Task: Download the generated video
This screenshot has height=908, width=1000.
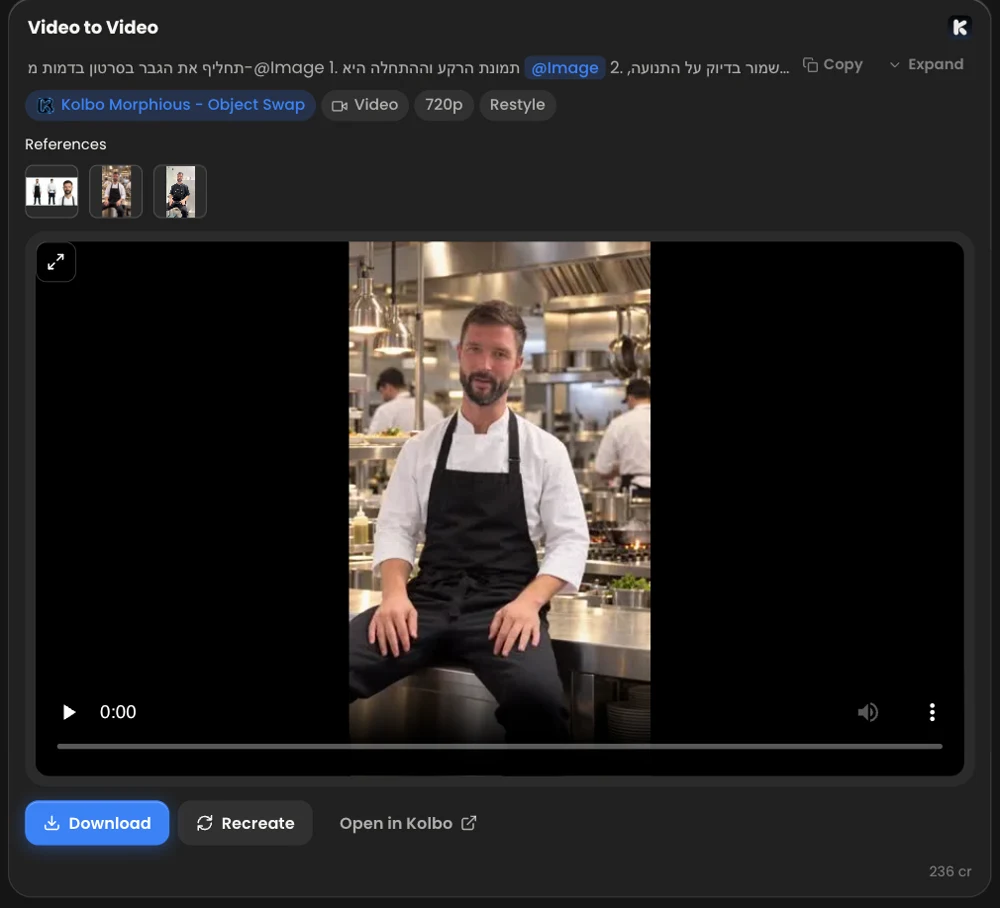Action: tap(97, 823)
